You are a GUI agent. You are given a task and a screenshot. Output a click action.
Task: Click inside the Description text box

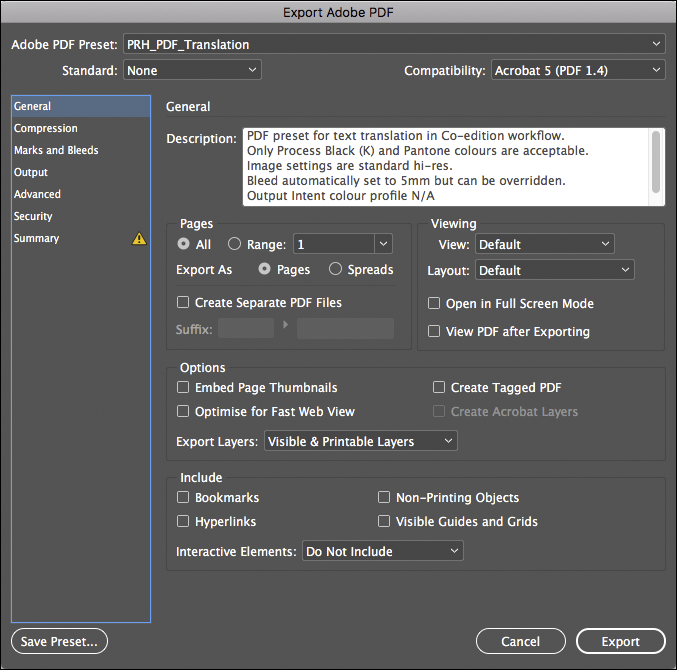[x=447, y=167]
